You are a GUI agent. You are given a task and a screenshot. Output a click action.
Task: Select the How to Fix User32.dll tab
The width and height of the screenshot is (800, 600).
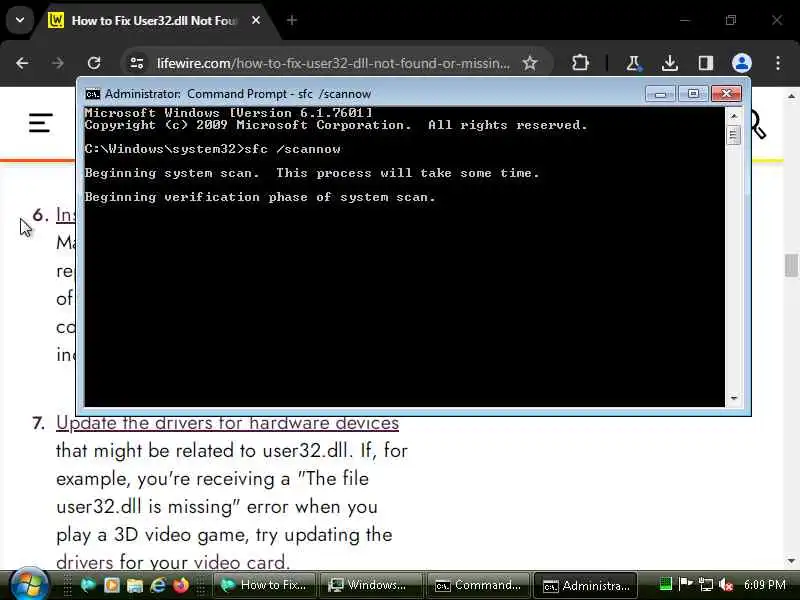coord(153,20)
